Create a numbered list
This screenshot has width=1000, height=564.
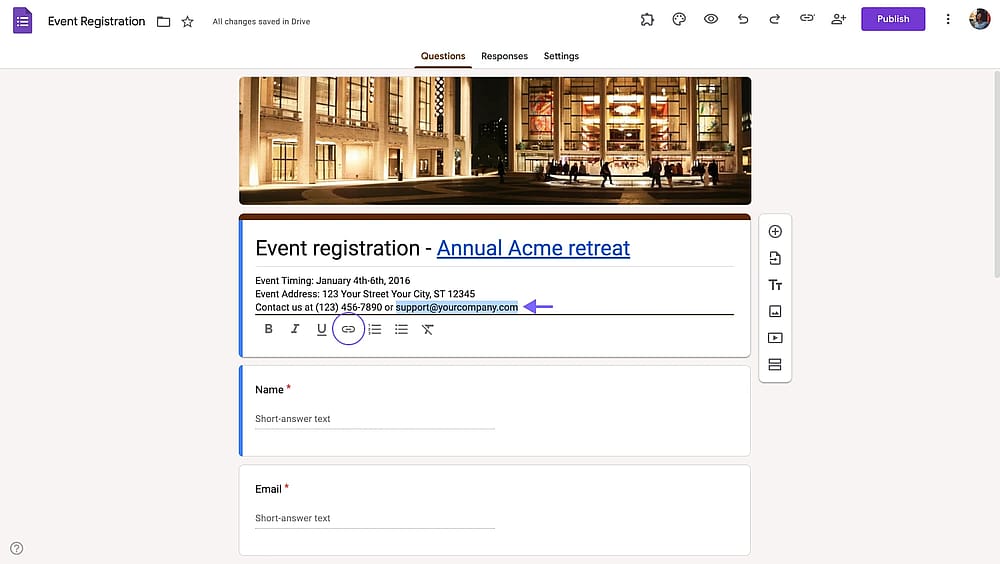click(x=375, y=329)
